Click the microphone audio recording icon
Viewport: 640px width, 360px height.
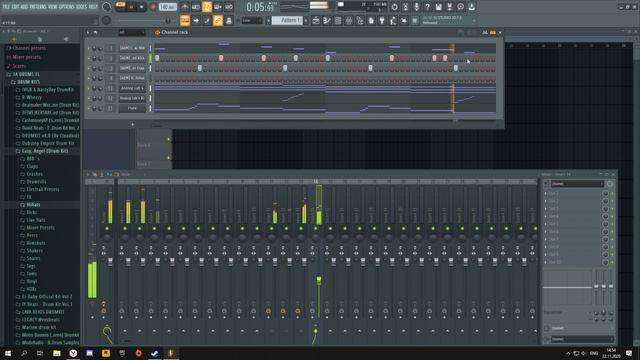coord(416,7)
